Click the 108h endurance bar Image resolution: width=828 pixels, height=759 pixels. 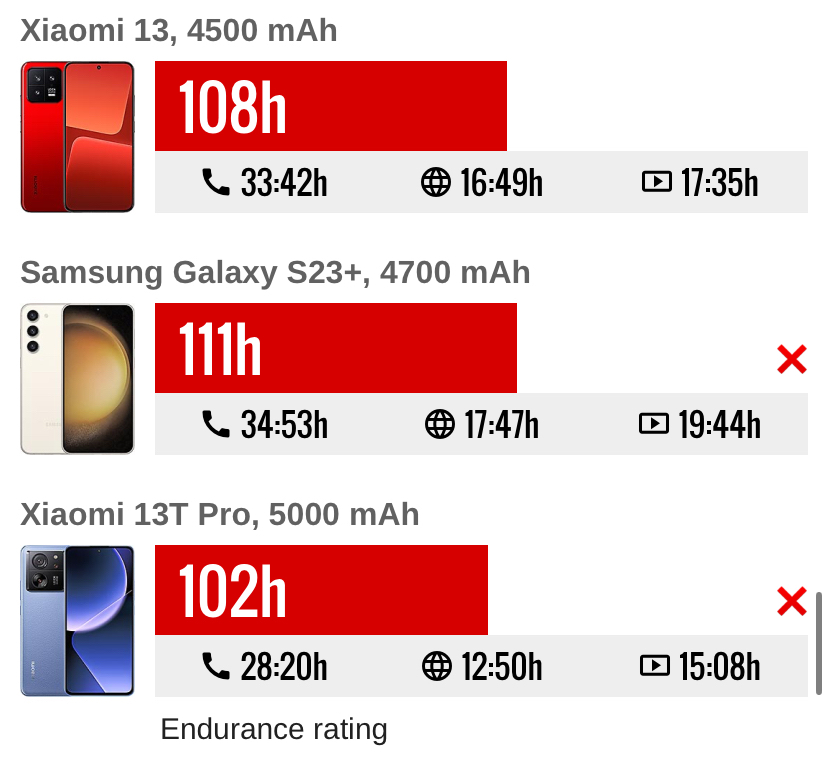(x=331, y=106)
